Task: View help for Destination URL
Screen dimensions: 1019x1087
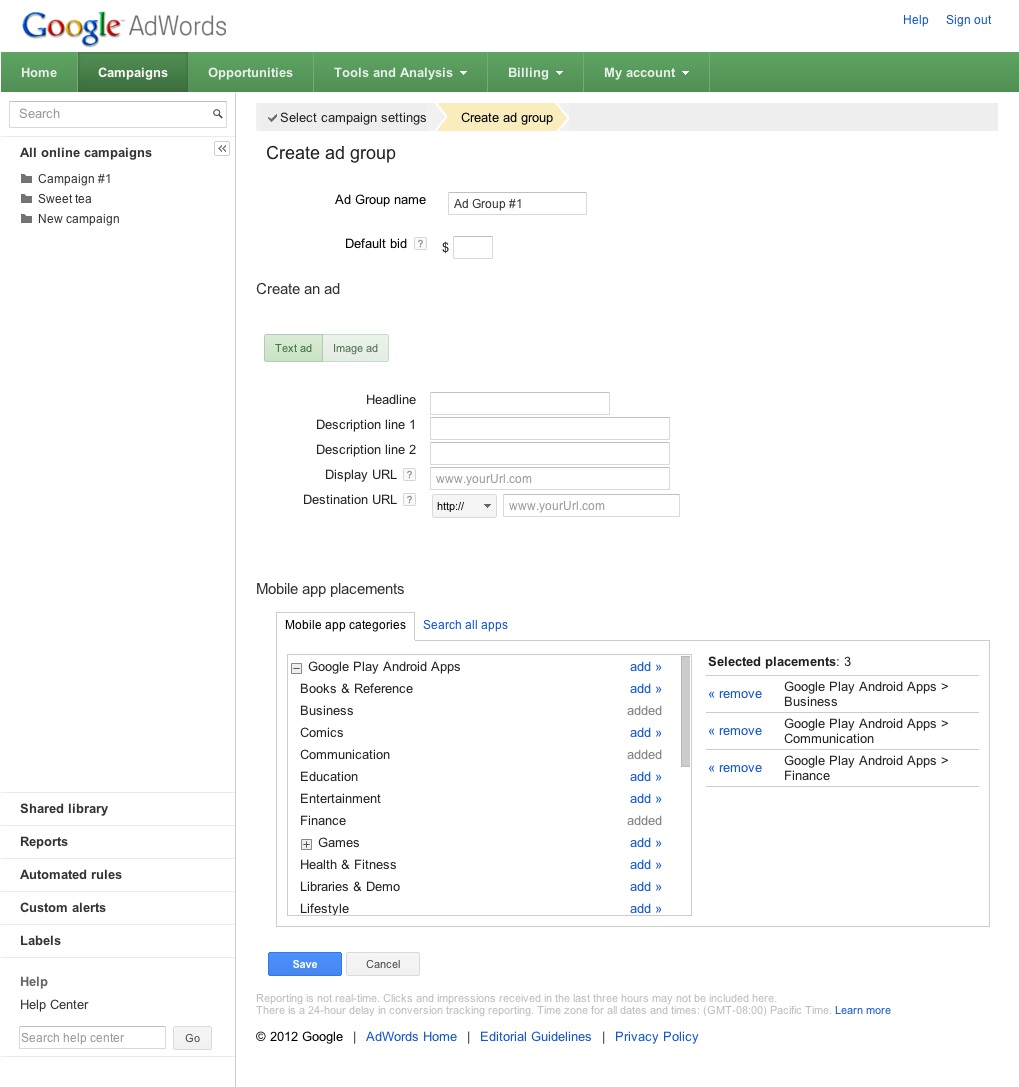Action: [x=410, y=499]
